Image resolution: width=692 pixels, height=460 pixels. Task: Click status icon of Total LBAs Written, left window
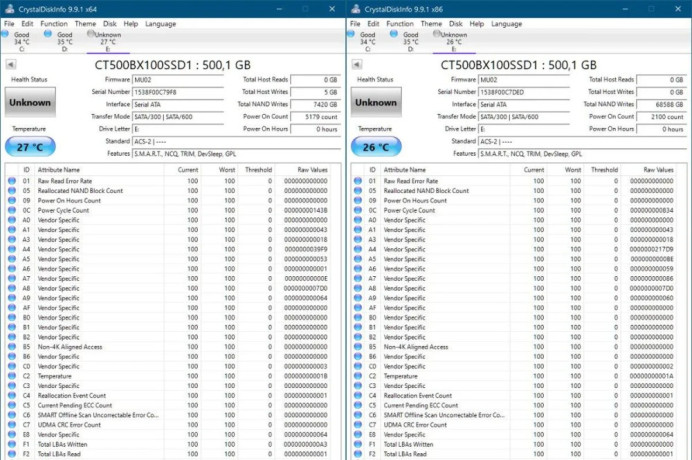[x=12, y=444]
